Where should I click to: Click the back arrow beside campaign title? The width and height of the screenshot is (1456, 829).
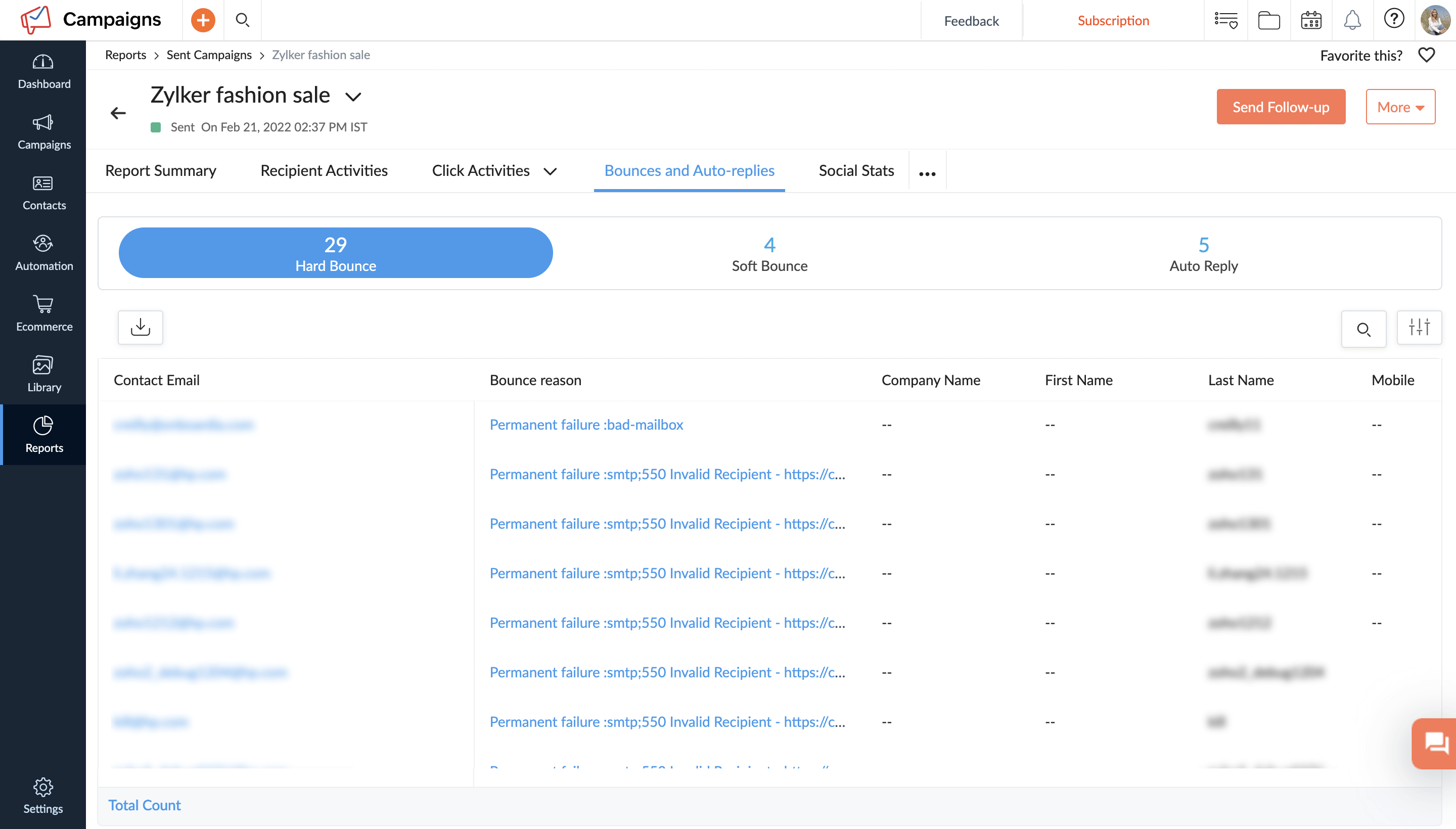pyautogui.click(x=118, y=113)
